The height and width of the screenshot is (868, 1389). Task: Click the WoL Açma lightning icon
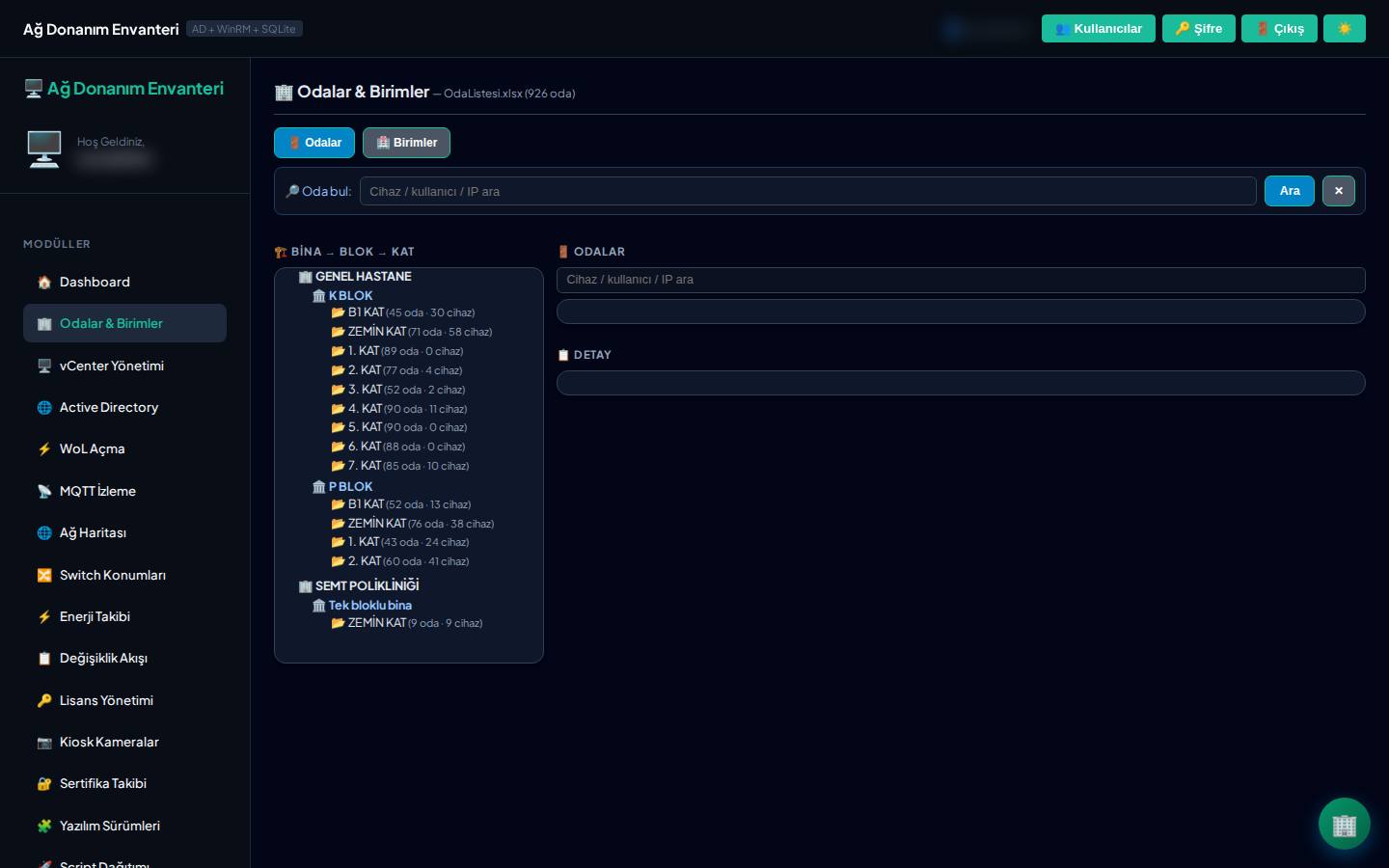44,449
